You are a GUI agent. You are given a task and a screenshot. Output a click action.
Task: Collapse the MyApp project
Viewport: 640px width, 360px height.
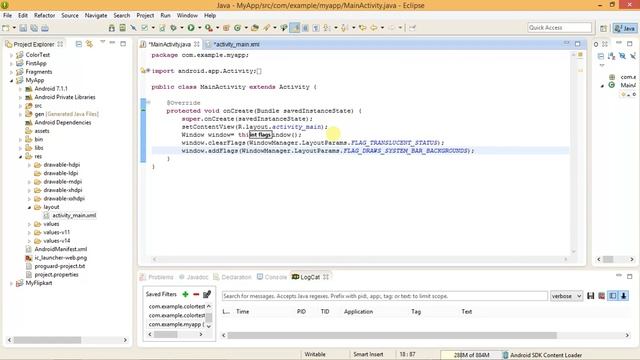coord(11,80)
